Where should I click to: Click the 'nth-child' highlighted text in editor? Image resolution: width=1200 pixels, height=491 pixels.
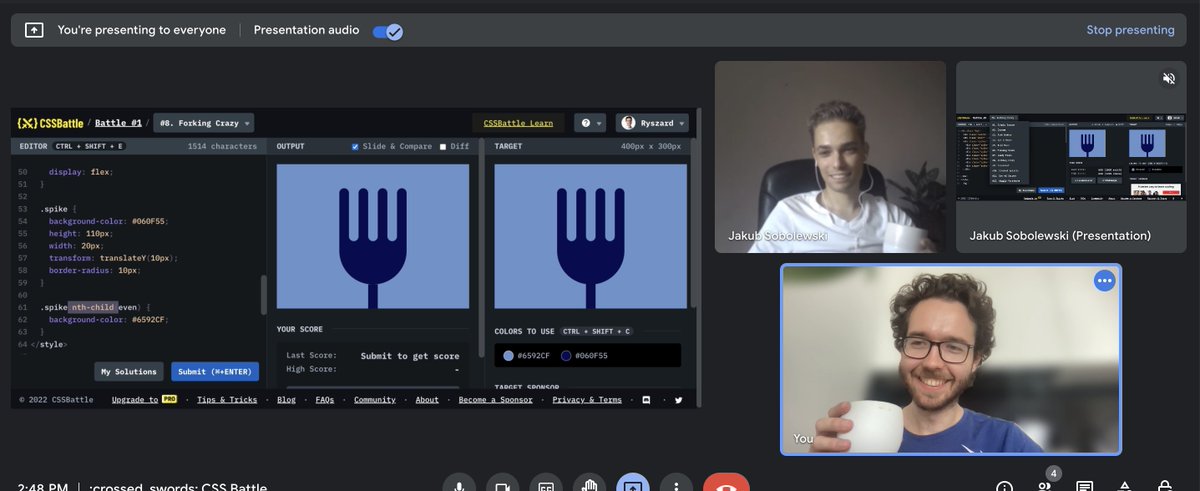tap(93, 307)
